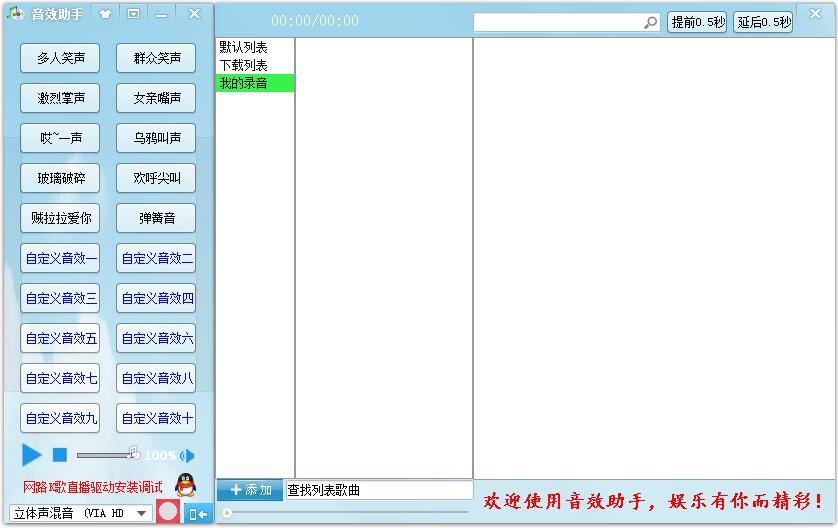Screen dimensions: 838x528
Task: Click the 延后0.5秒 button
Action: [x=763, y=22]
